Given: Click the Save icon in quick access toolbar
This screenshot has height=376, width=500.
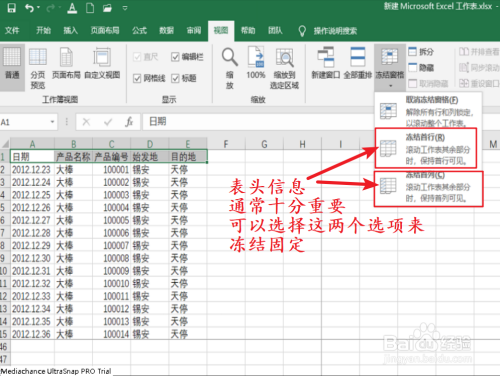Looking at the screenshot, I should coord(12,8).
